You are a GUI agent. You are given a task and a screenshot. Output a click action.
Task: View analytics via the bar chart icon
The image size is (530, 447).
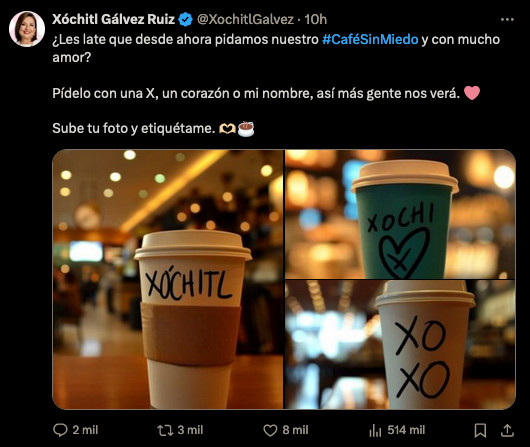[x=375, y=430]
